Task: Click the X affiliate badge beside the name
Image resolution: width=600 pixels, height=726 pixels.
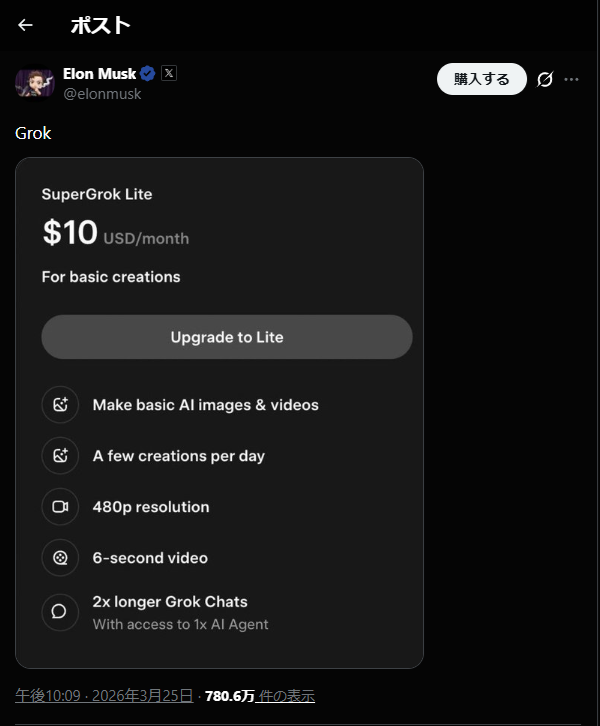Action: (168, 73)
